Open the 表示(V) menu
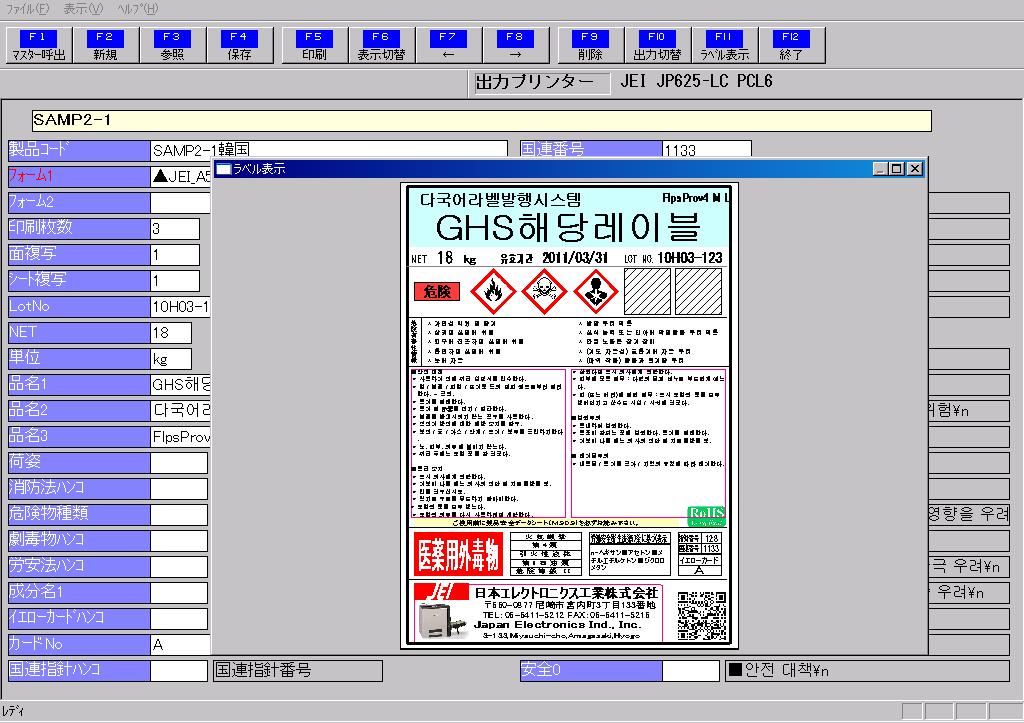 (x=83, y=8)
